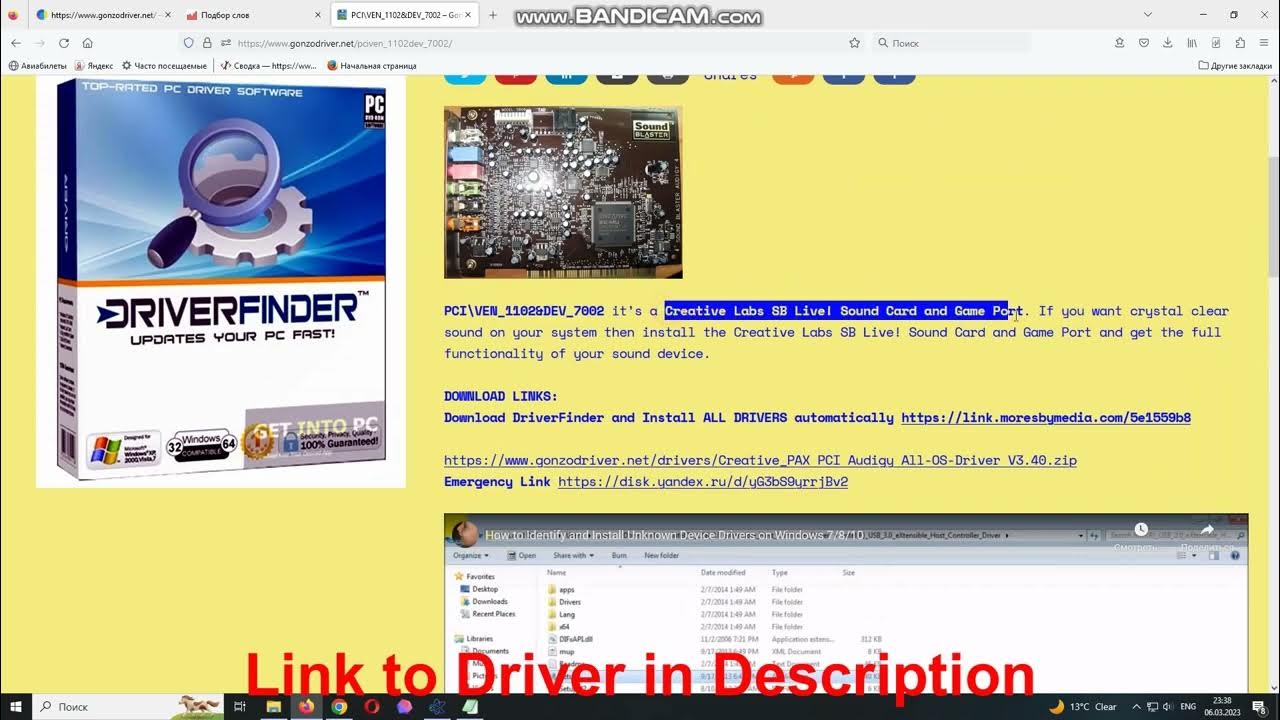Click the DOWNLOAD LINKS: heading
The width and height of the screenshot is (1280, 720).
click(x=501, y=396)
